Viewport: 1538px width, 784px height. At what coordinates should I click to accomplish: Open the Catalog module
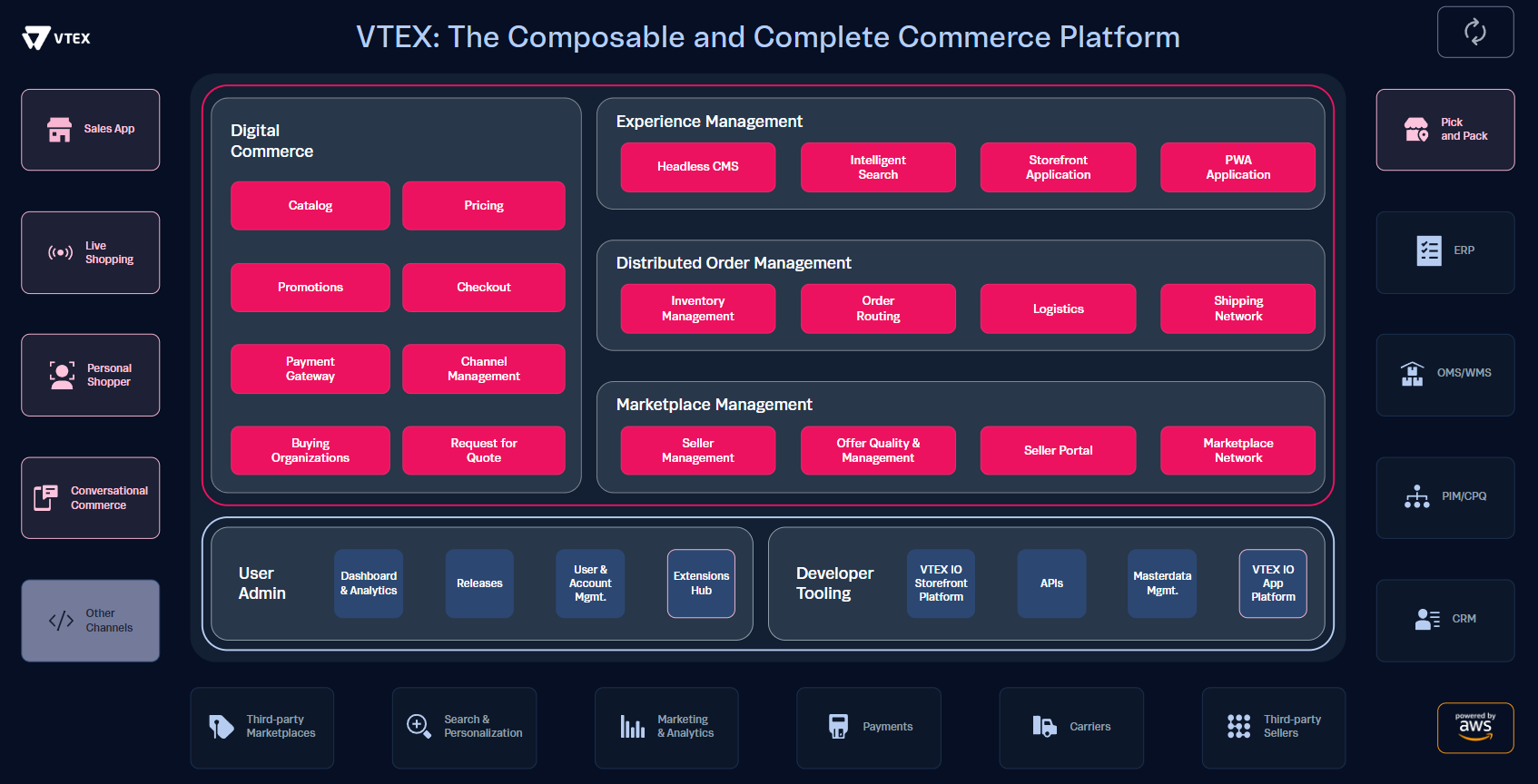[311, 206]
